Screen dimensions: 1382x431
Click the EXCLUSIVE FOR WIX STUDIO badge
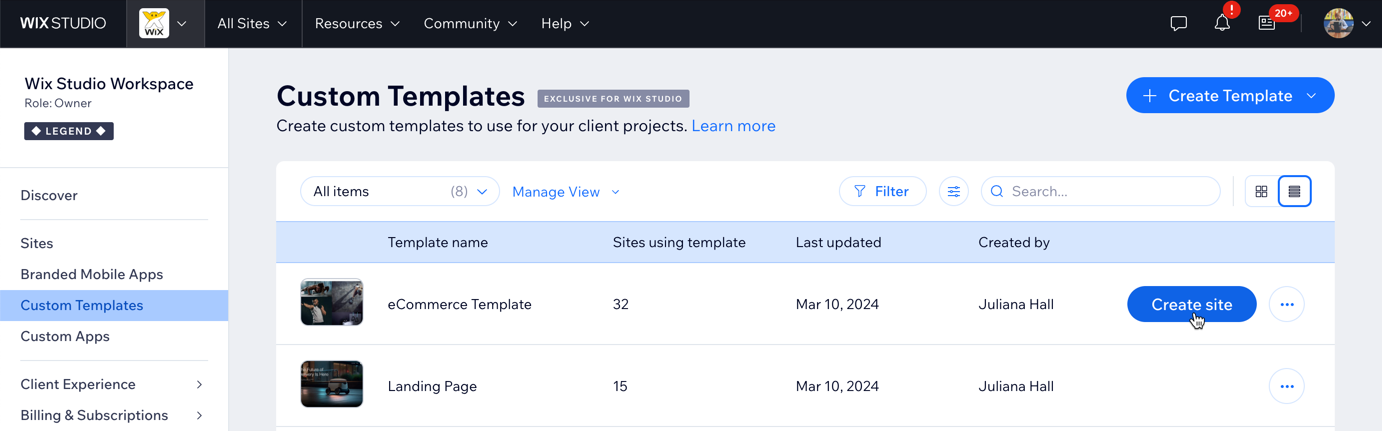613,99
